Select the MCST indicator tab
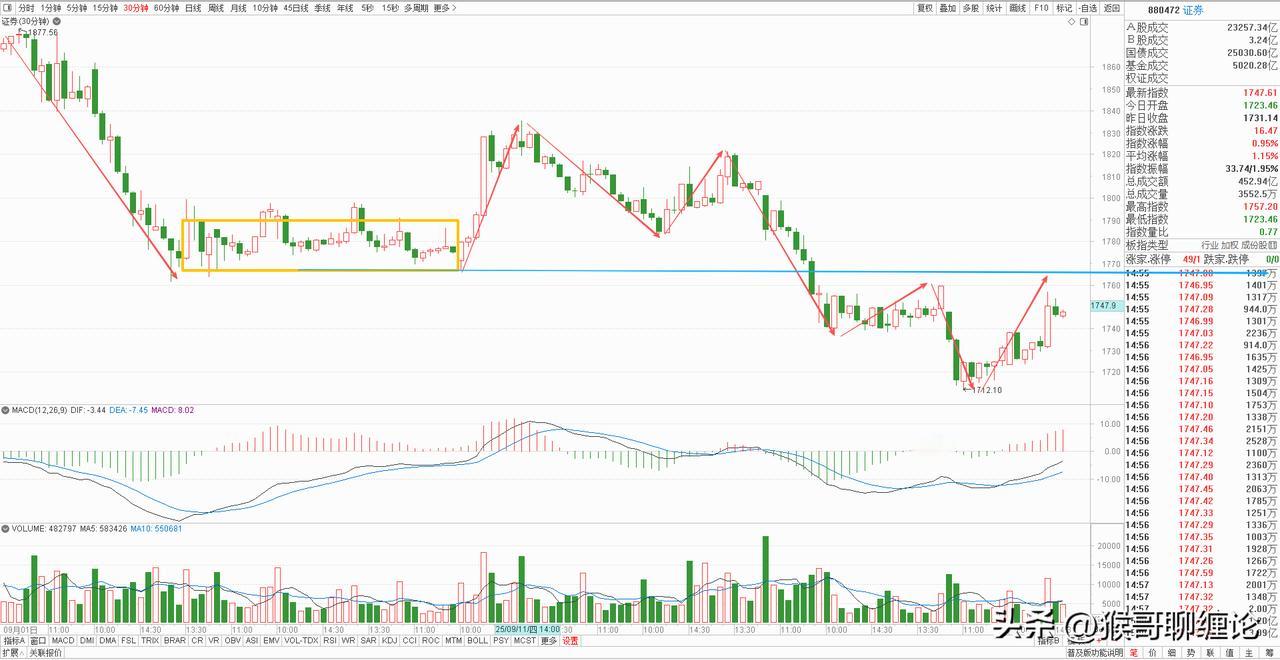 525,640
